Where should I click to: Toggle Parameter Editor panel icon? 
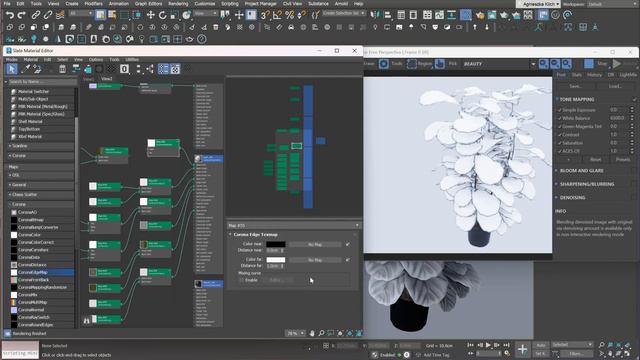[175, 69]
